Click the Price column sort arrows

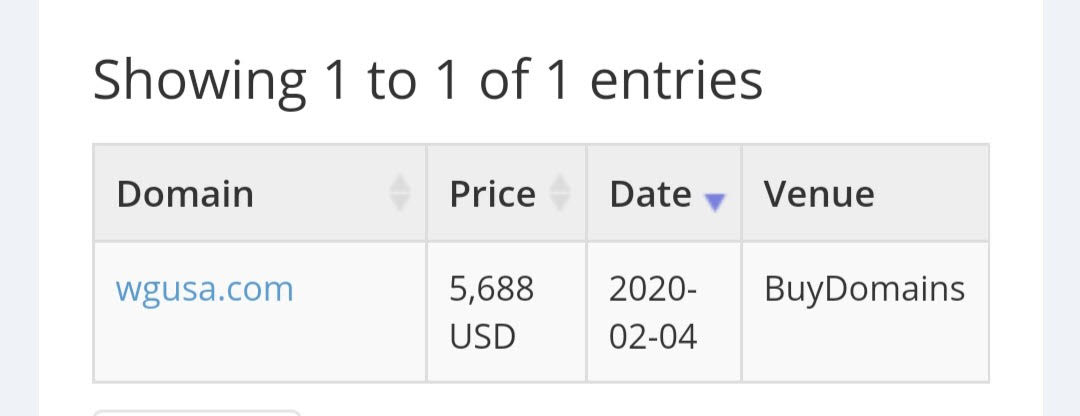click(x=560, y=193)
